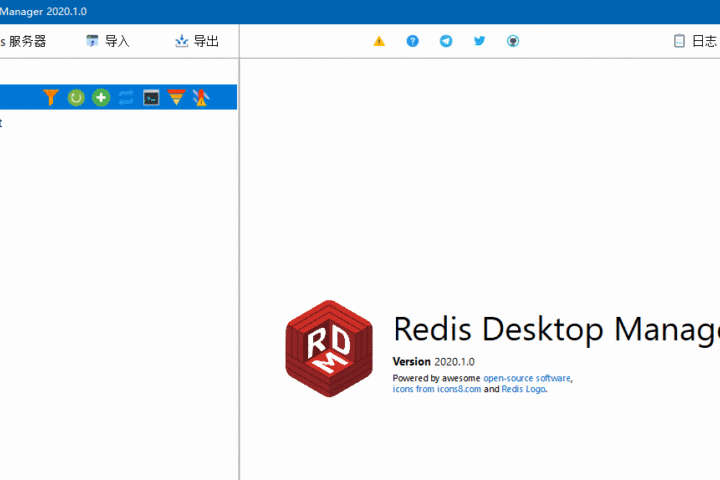Image resolution: width=720 pixels, height=480 pixels.
Task: Click the 导入 (Import) button
Action: coord(108,41)
